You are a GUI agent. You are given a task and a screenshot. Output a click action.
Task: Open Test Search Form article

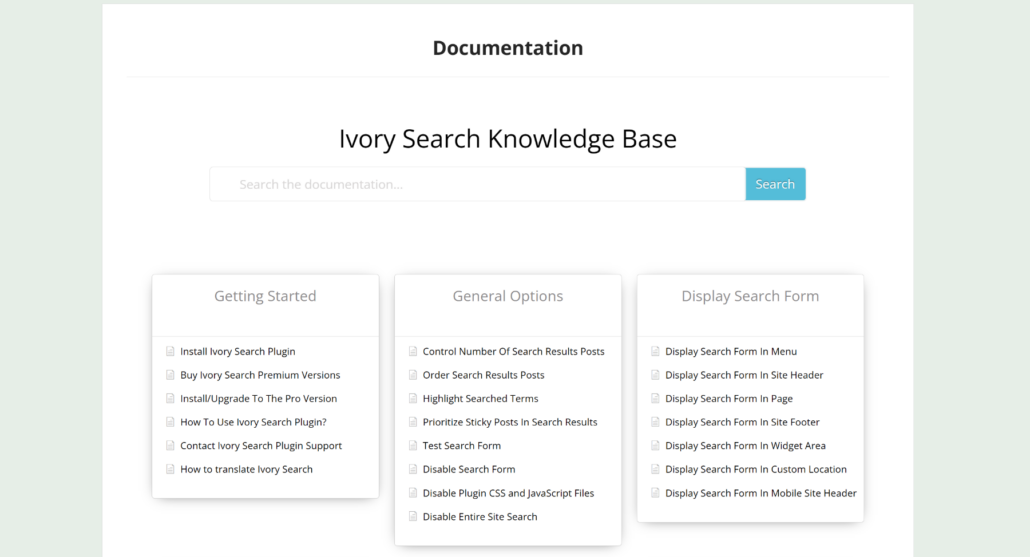(x=462, y=446)
